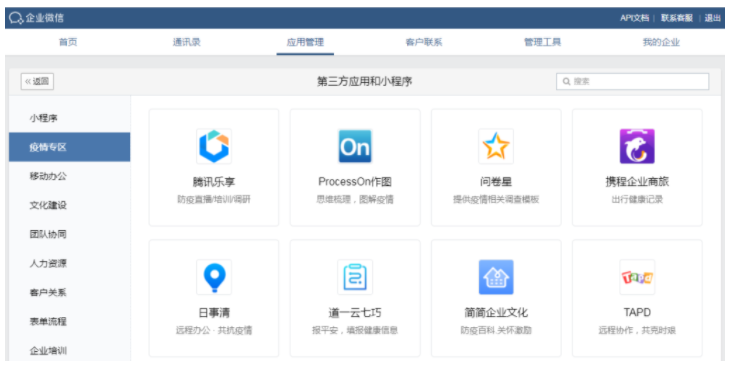Click the 思维梳理，图解疫情 description
733x374 pixels.
coord(355,200)
